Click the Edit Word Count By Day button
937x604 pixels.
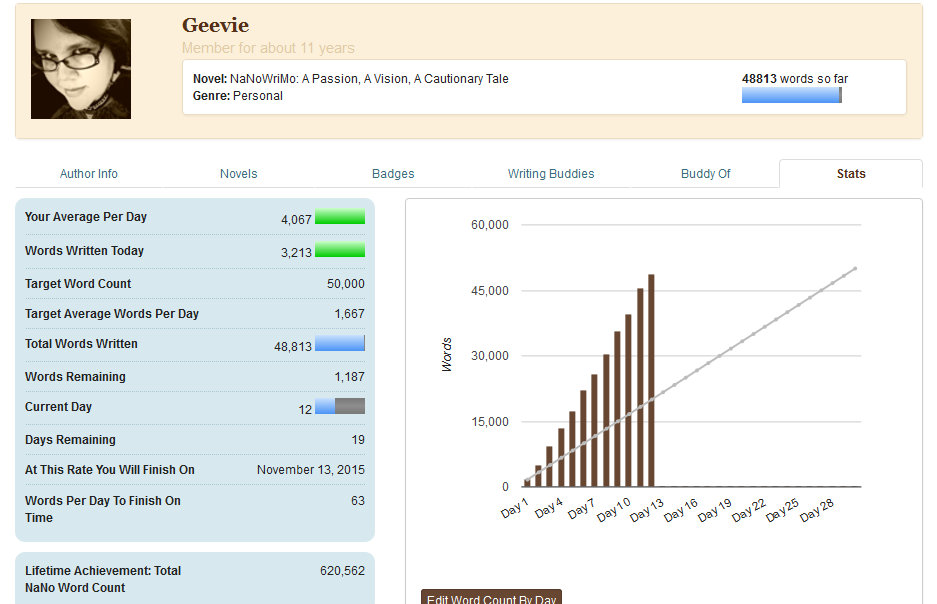pos(491,597)
